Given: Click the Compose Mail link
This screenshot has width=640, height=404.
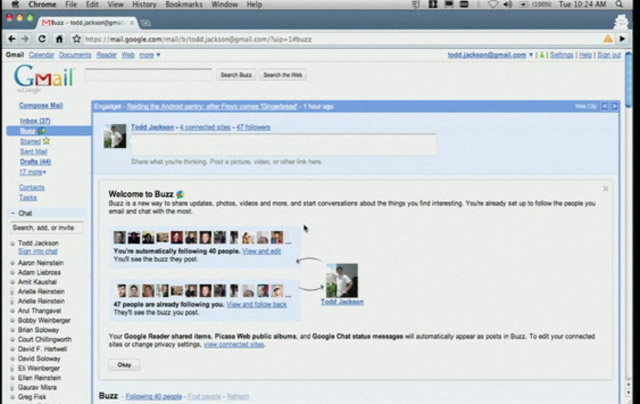Looking at the screenshot, I should [x=41, y=105].
